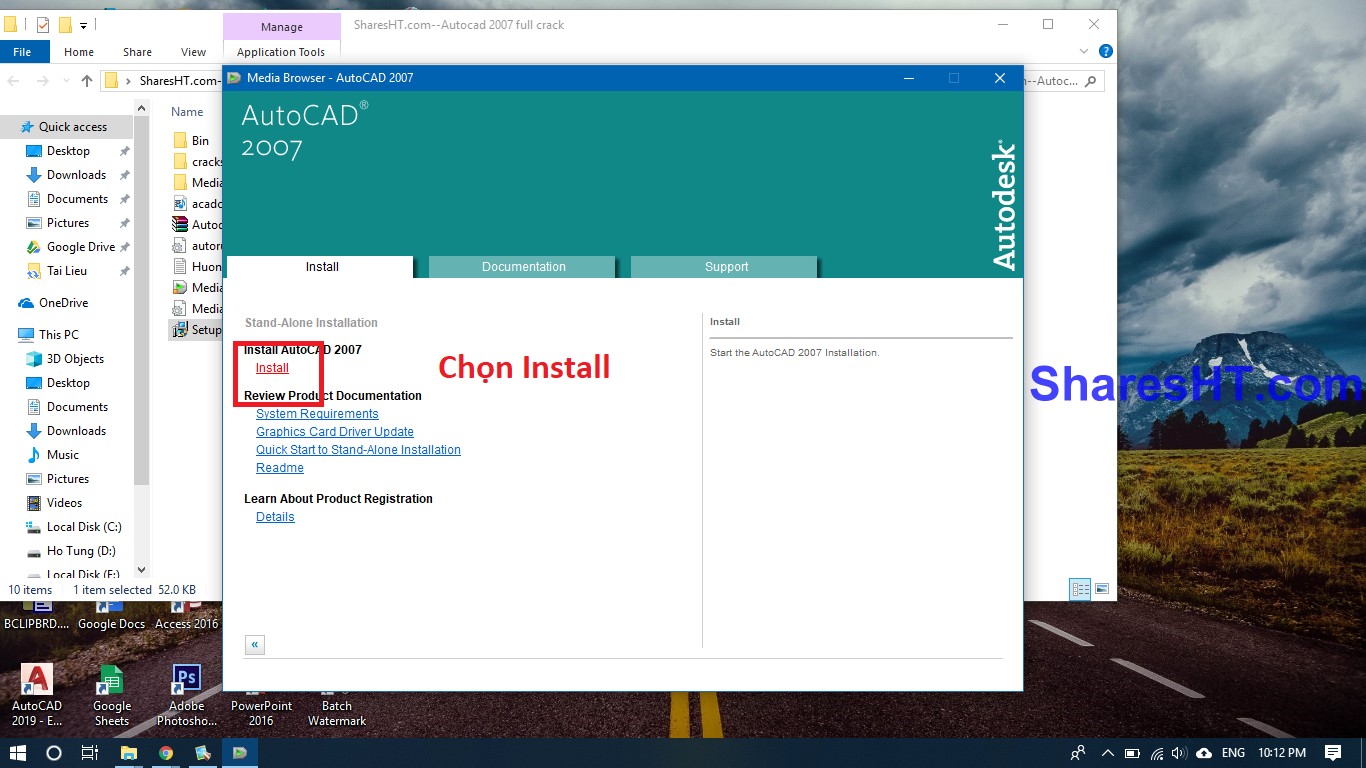Open the recent locations dropdown arrow
This screenshot has width=1366, height=768.
tap(65, 81)
